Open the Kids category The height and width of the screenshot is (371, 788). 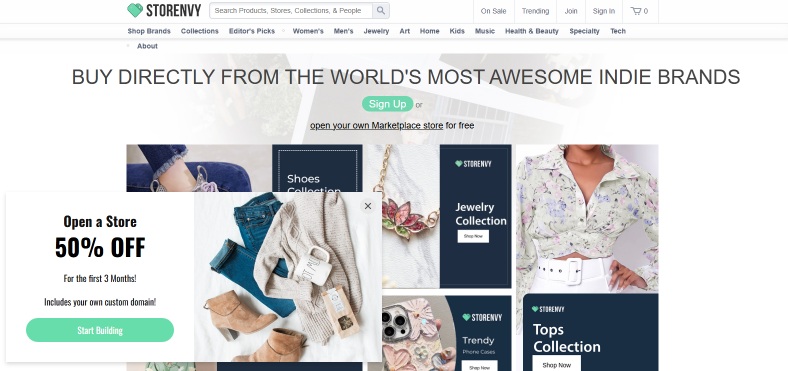(x=457, y=31)
